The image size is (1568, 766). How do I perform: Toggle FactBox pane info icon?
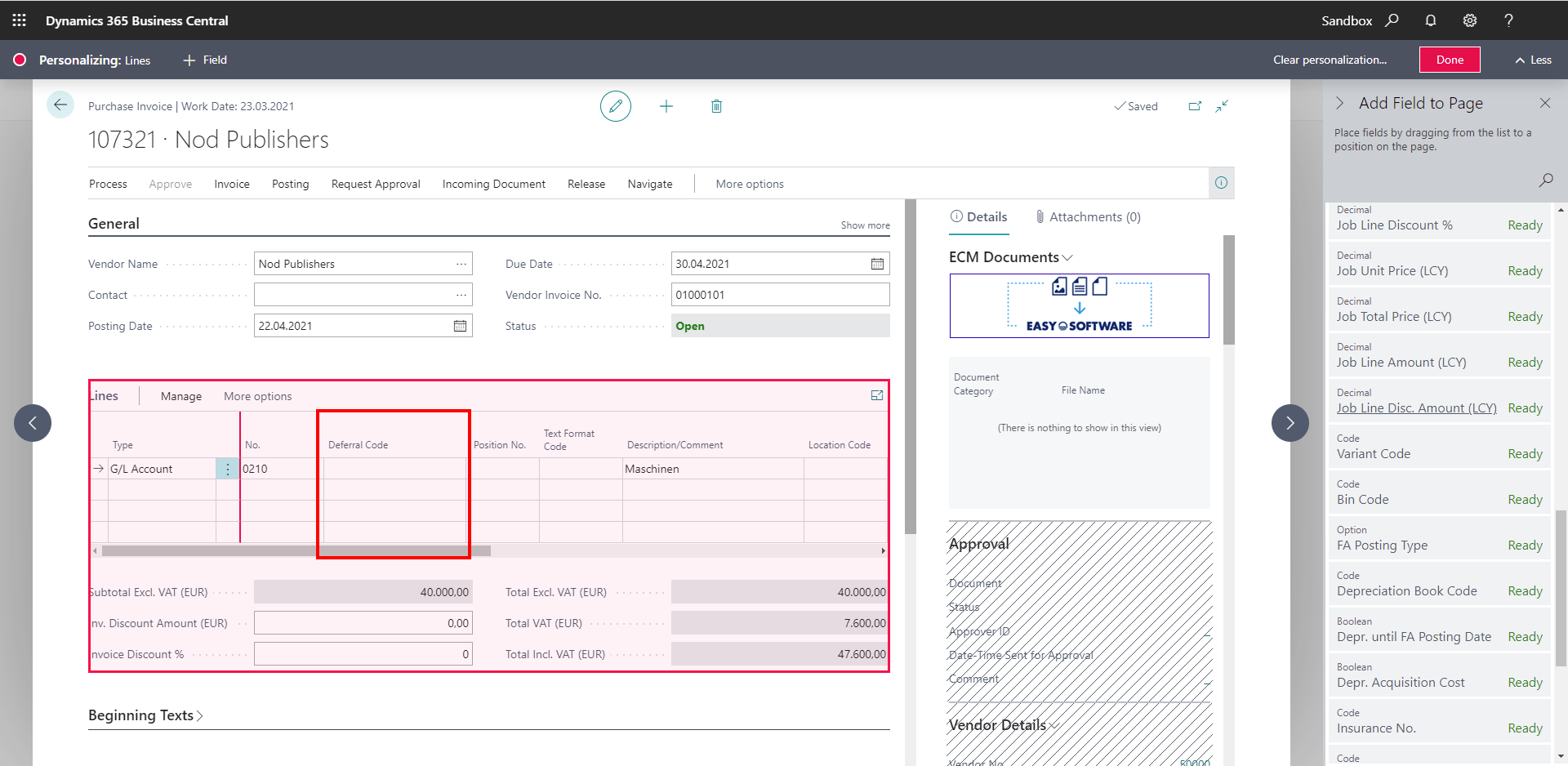click(x=1221, y=183)
